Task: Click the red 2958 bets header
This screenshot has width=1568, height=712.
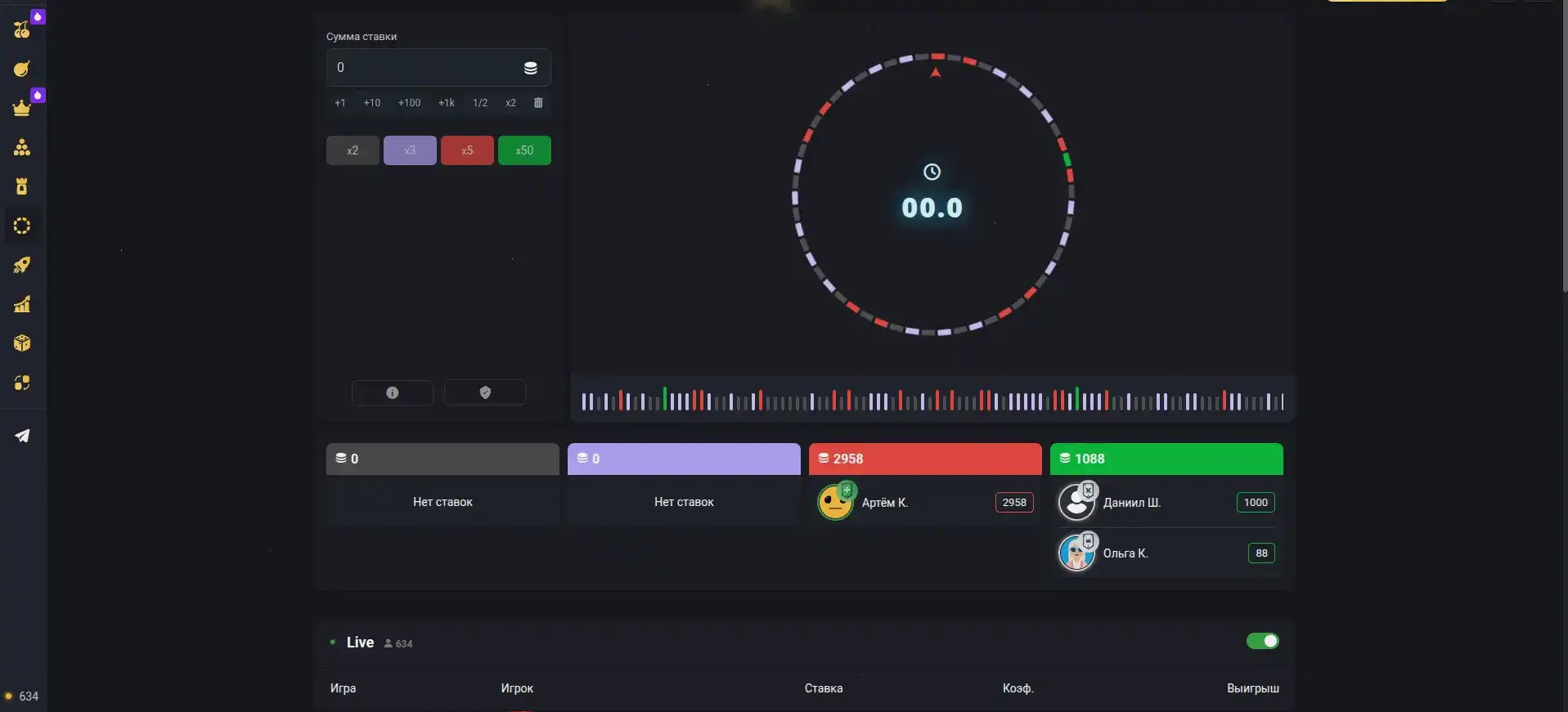Action: pos(924,459)
